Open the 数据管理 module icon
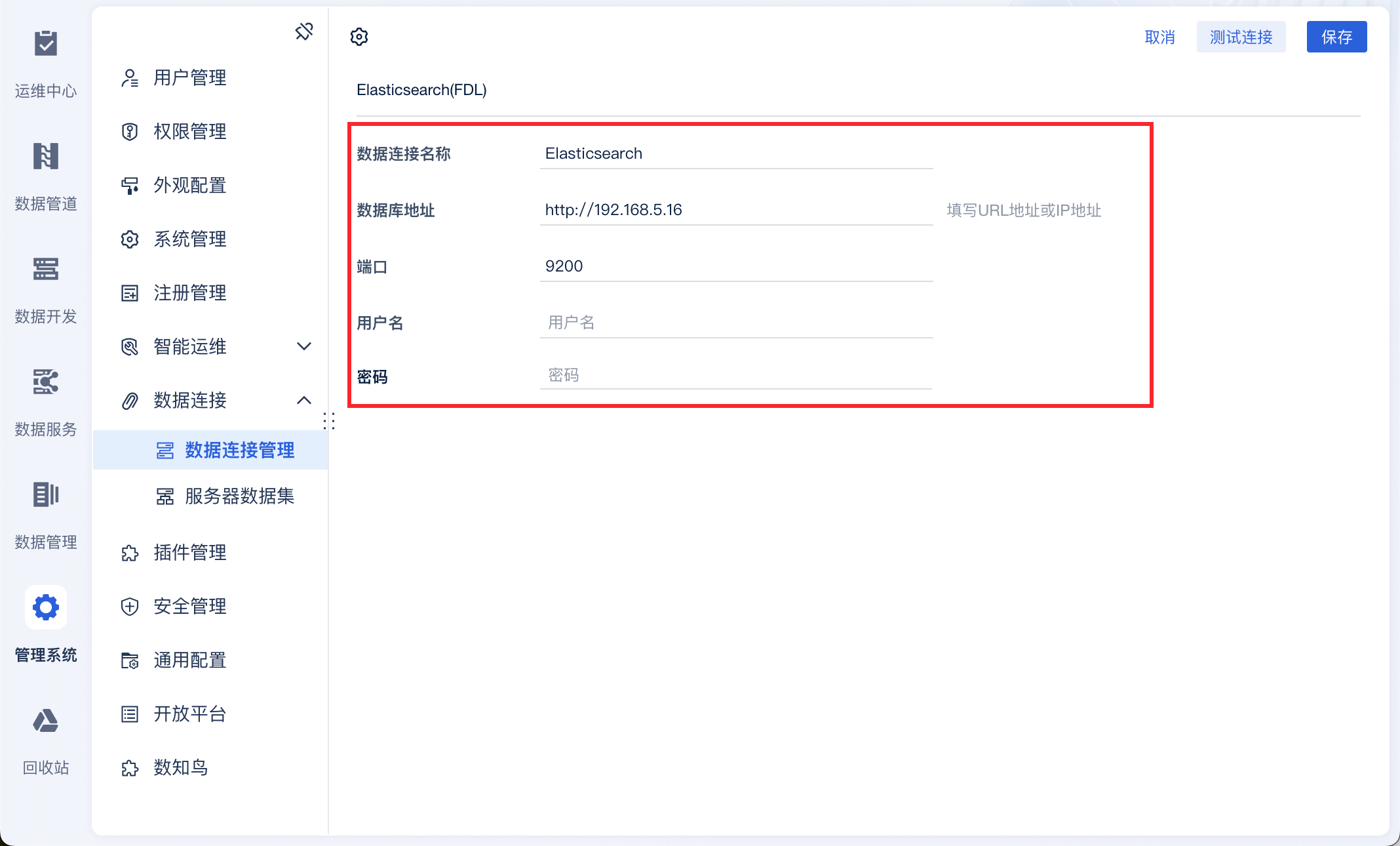The width and height of the screenshot is (1400, 846). click(46, 494)
